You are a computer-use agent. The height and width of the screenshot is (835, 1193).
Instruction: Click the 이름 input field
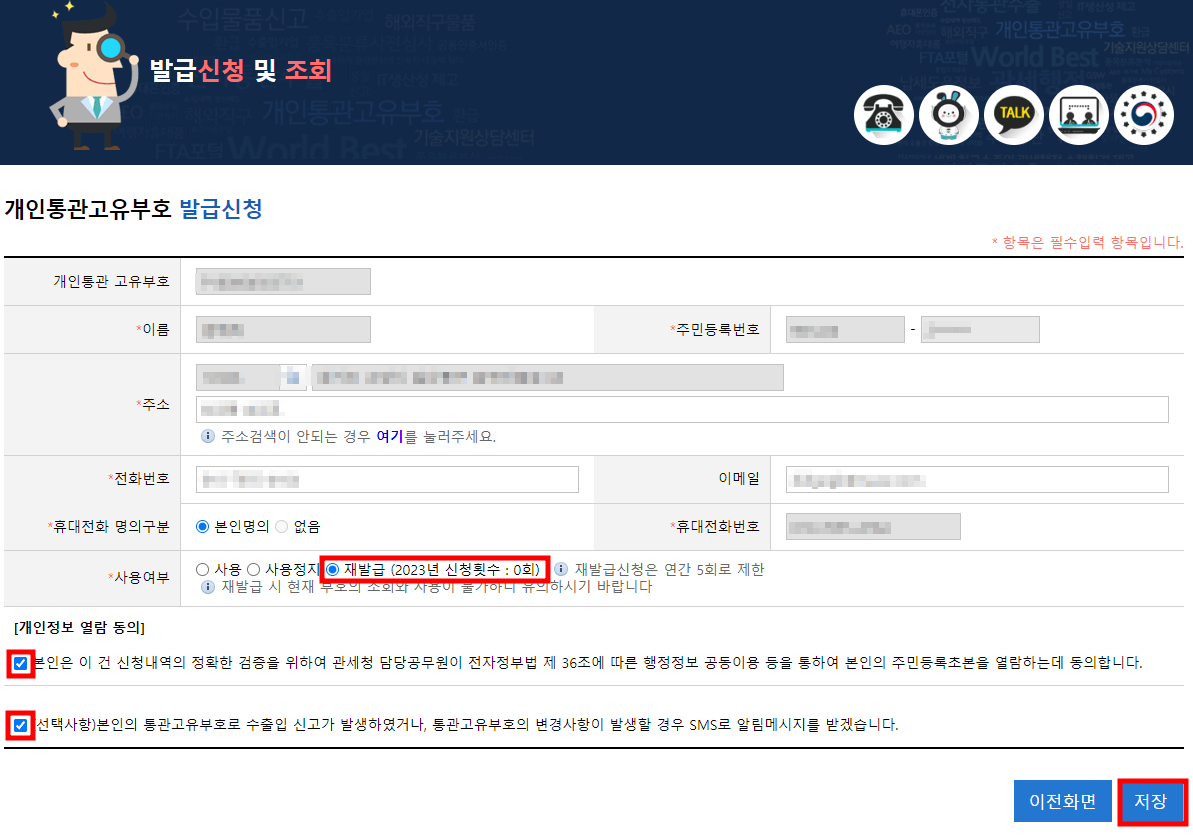[283, 330]
